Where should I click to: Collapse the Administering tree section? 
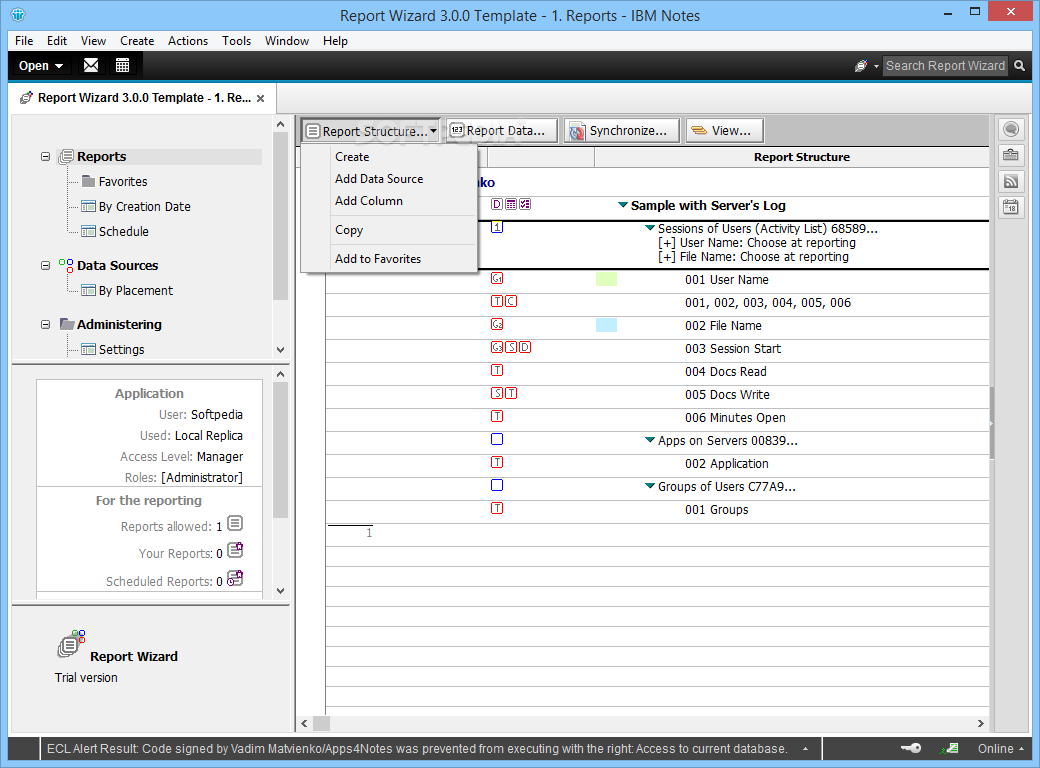(x=45, y=324)
